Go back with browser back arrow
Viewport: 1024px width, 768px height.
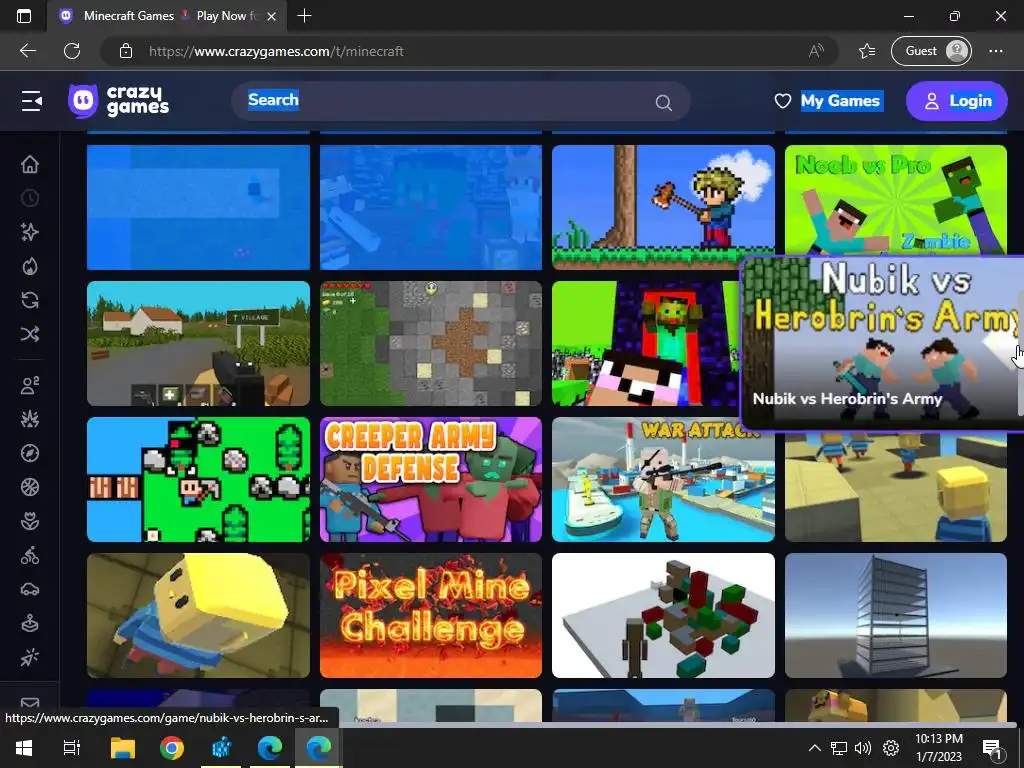coord(27,51)
